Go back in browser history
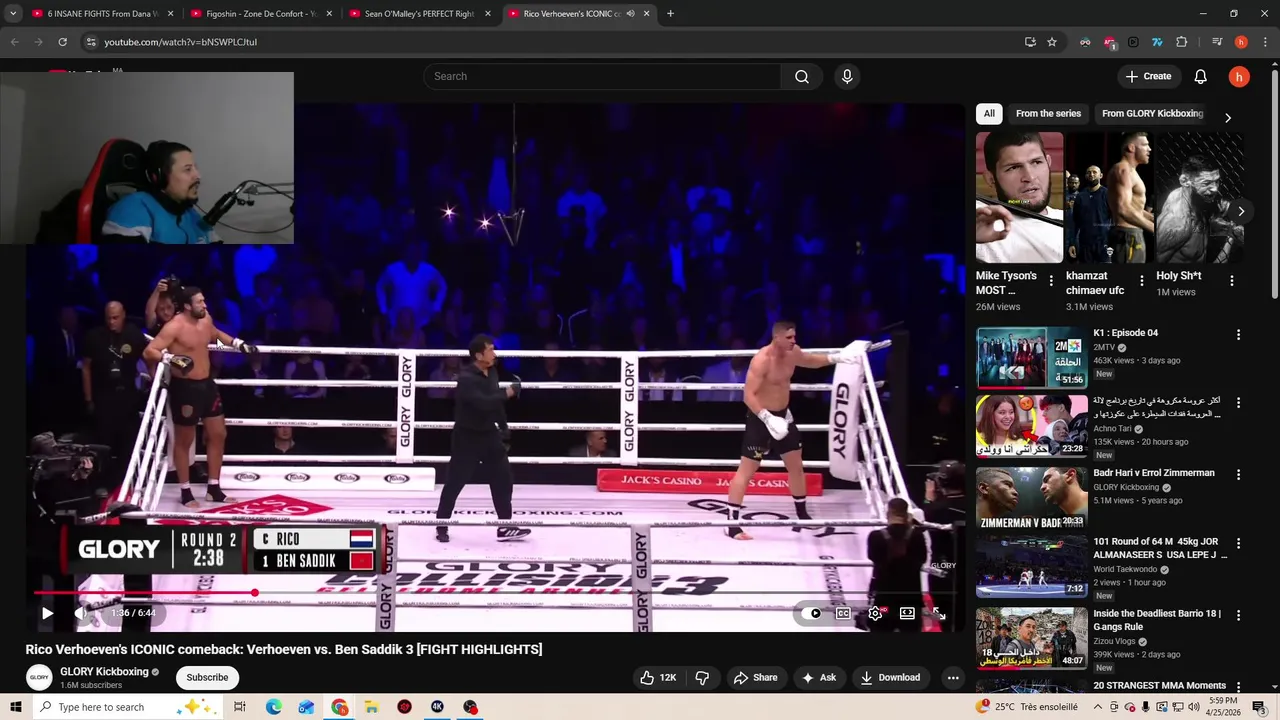Viewport: 1280px width, 720px height. pyautogui.click(x=15, y=42)
